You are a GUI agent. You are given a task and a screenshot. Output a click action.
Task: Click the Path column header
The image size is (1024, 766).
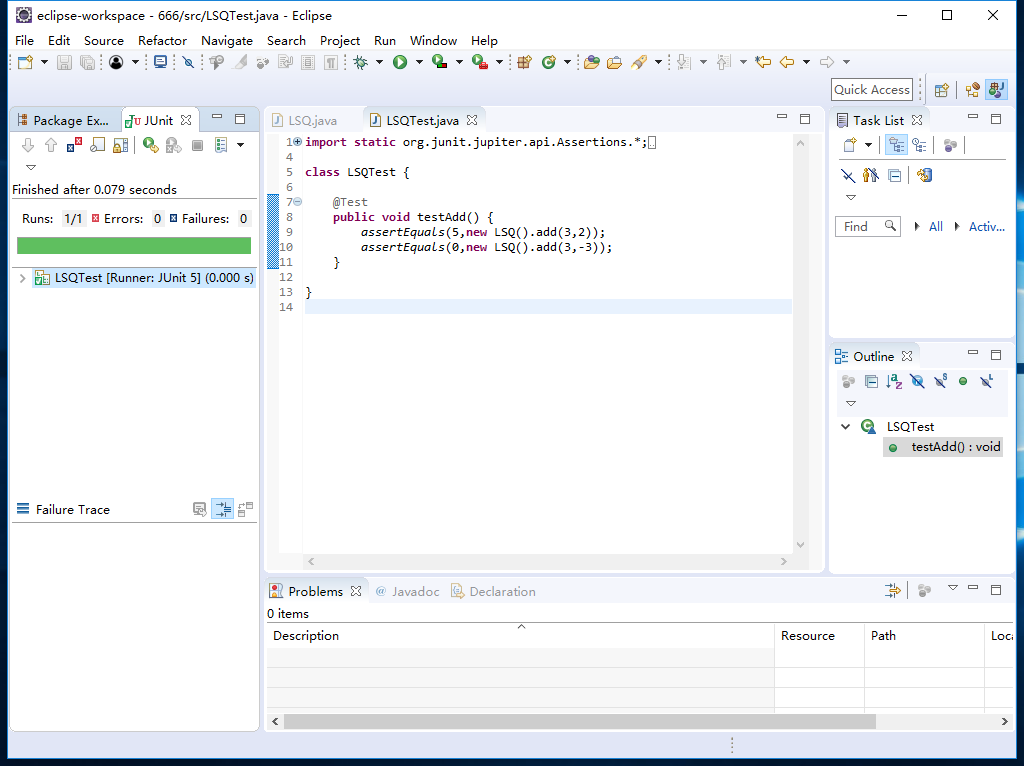[924, 636]
